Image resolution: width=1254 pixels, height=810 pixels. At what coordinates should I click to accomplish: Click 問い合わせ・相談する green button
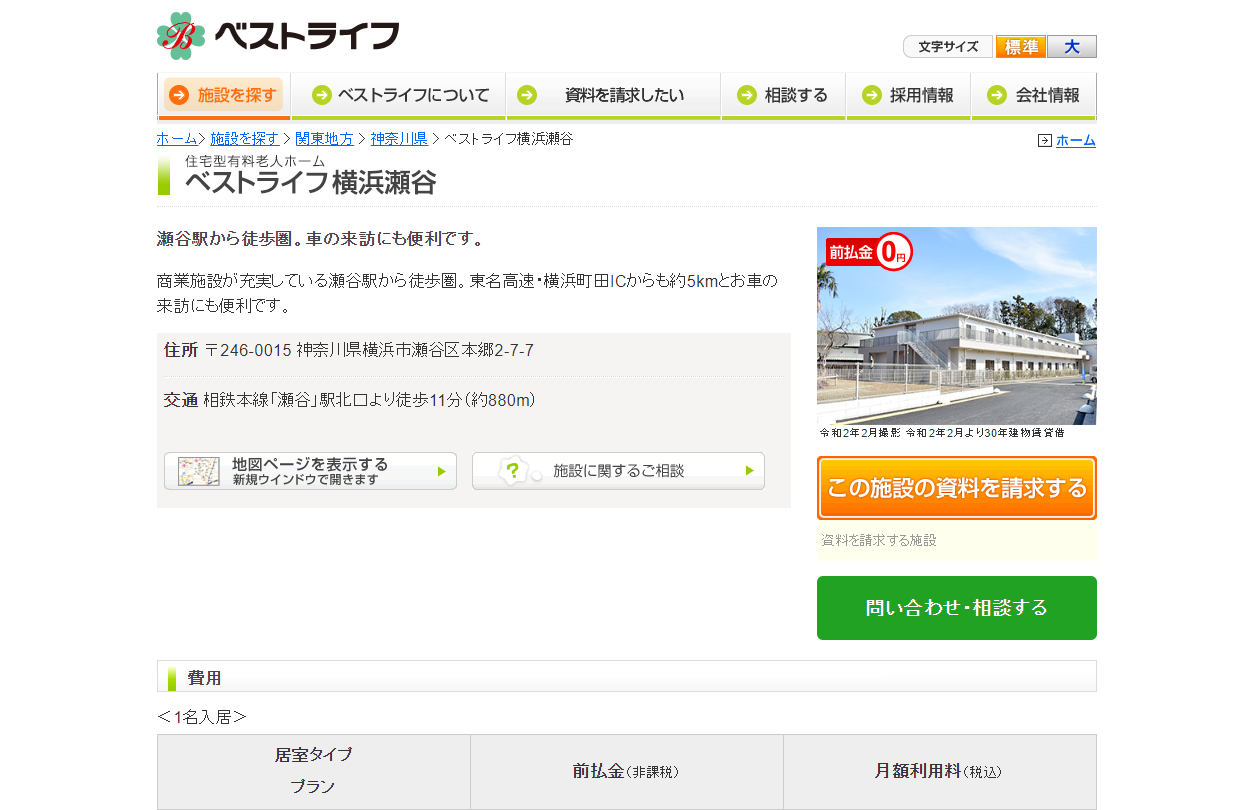click(x=957, y=608)
